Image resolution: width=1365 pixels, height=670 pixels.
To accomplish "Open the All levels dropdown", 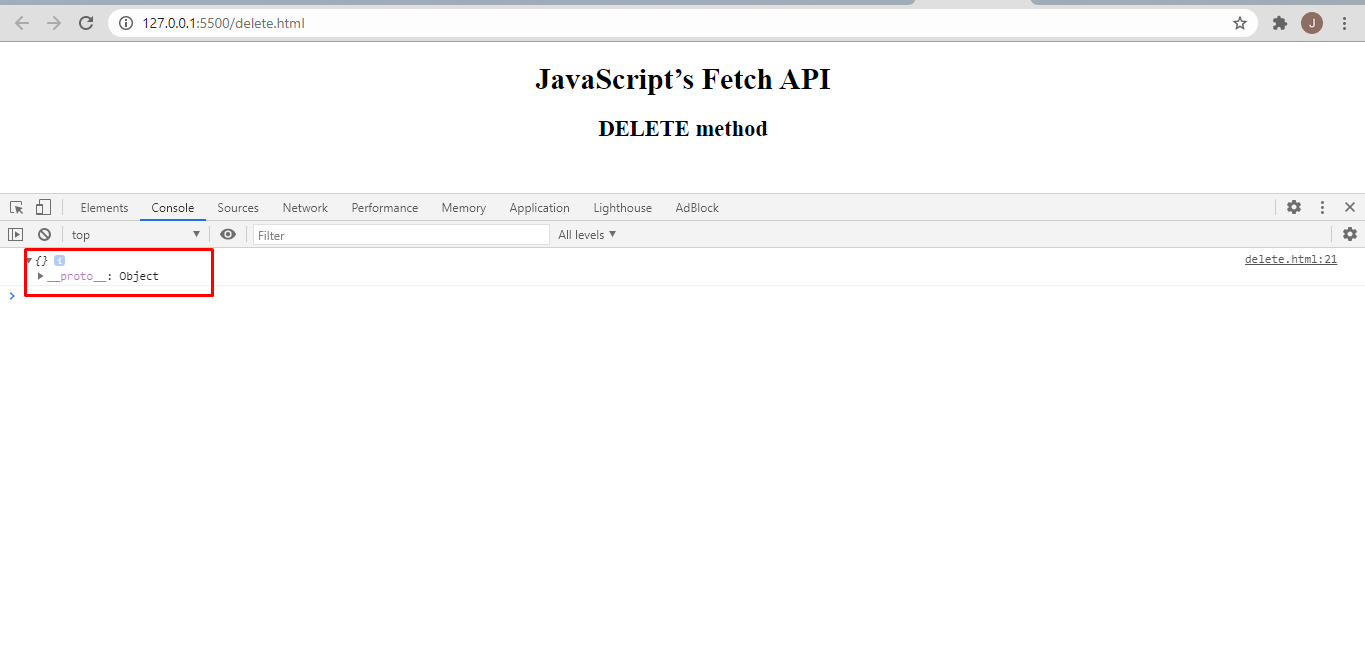I will coord(586,233).
